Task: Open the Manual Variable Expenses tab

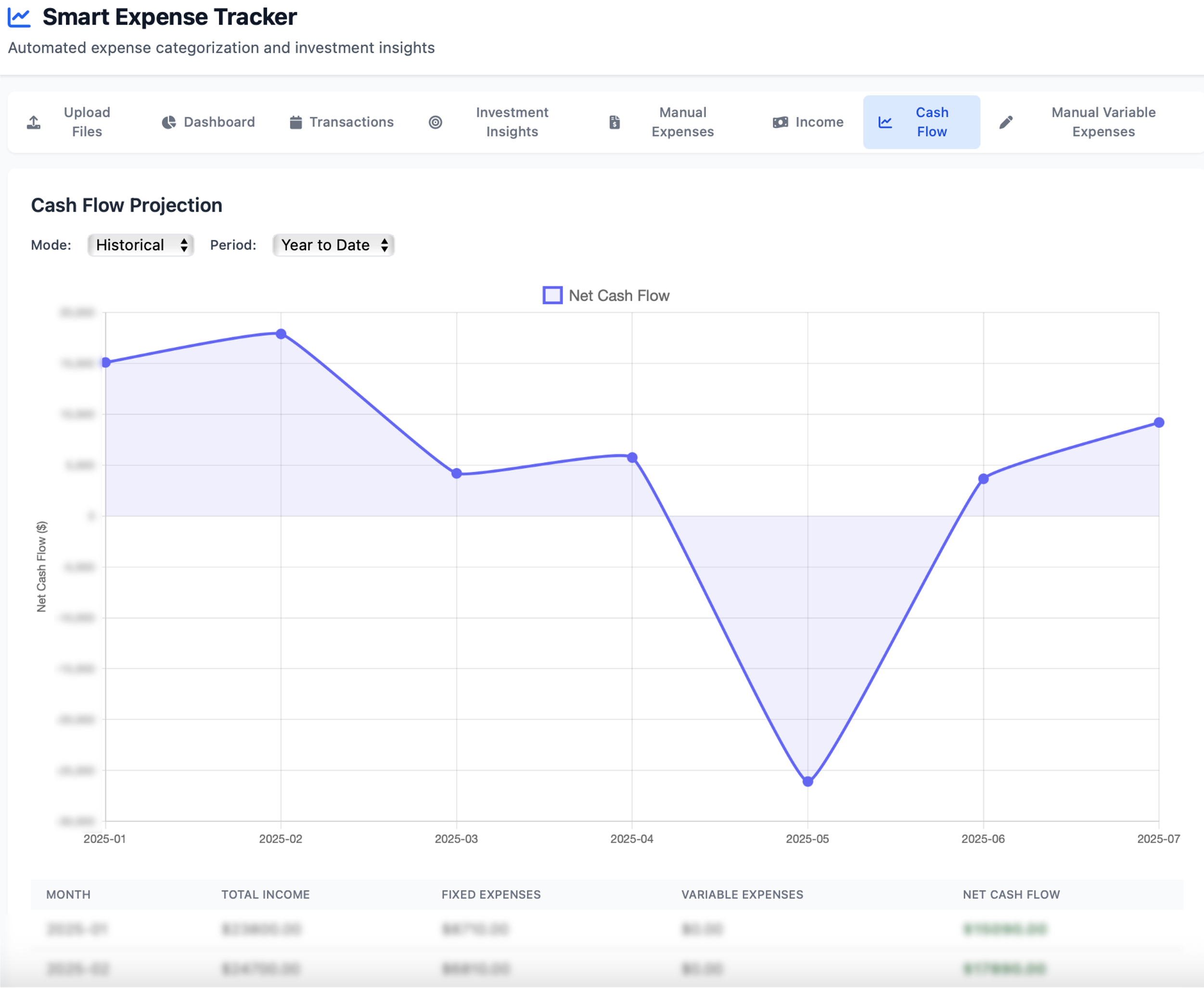Action: pos(1103,122)
